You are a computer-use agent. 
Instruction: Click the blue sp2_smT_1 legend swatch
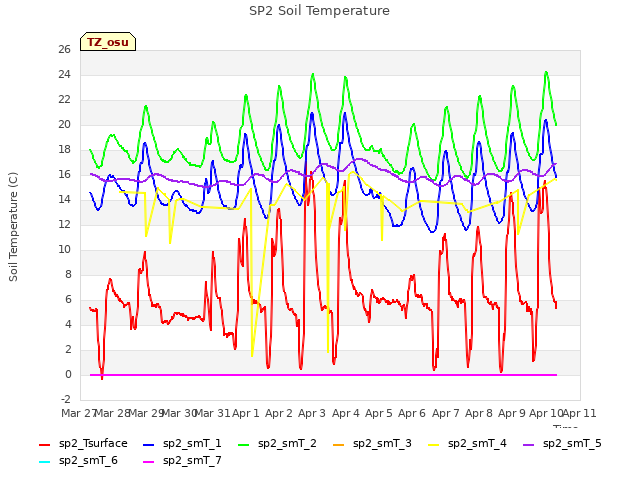(x=149, y=444)
